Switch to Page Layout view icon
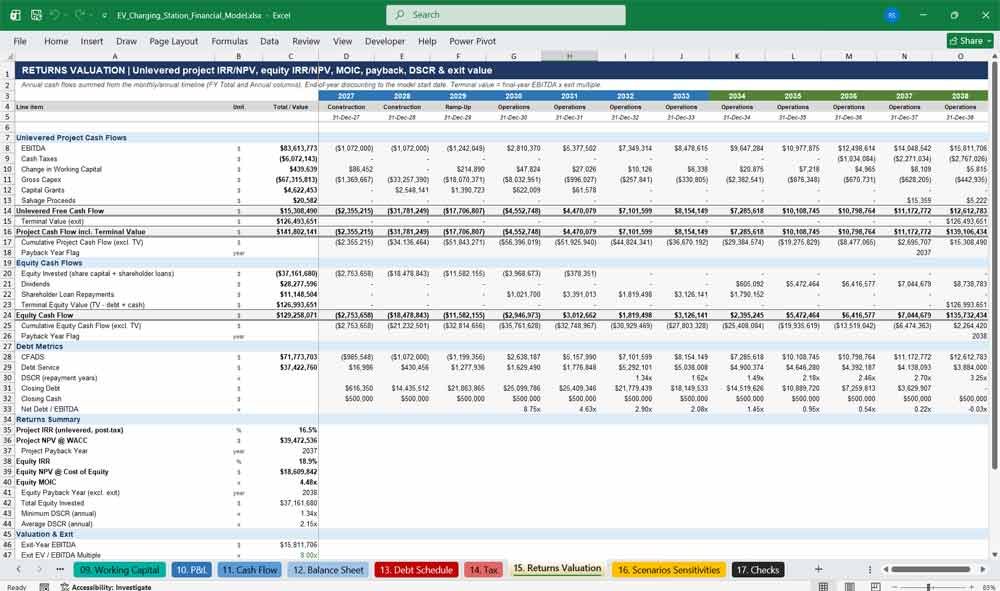Viewport: 1000px width, 591px height. coord(849,587)
